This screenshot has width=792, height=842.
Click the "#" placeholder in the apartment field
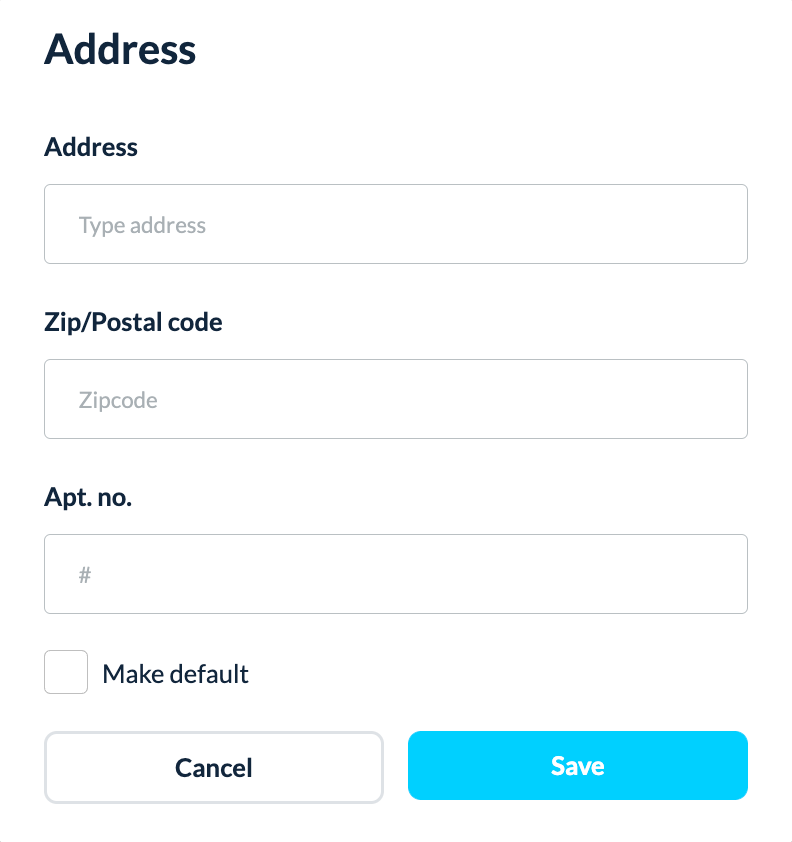(85, 575)
